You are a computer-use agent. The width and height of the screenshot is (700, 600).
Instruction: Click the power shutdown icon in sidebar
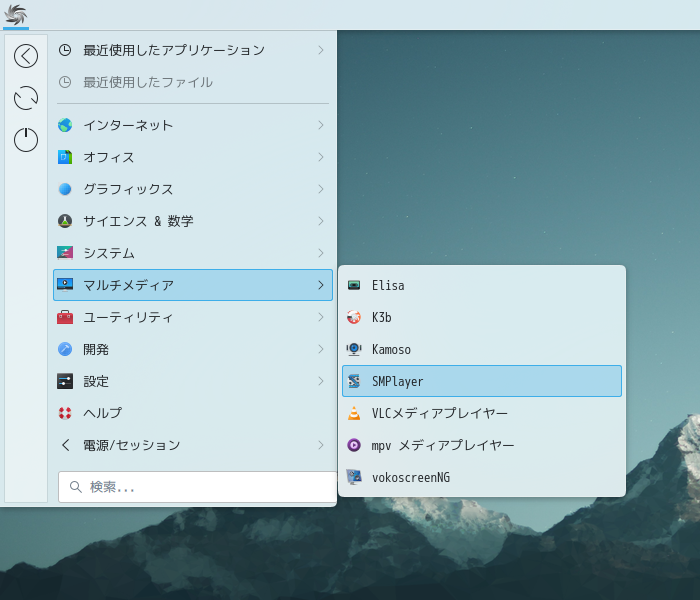(x=26, y=140)
